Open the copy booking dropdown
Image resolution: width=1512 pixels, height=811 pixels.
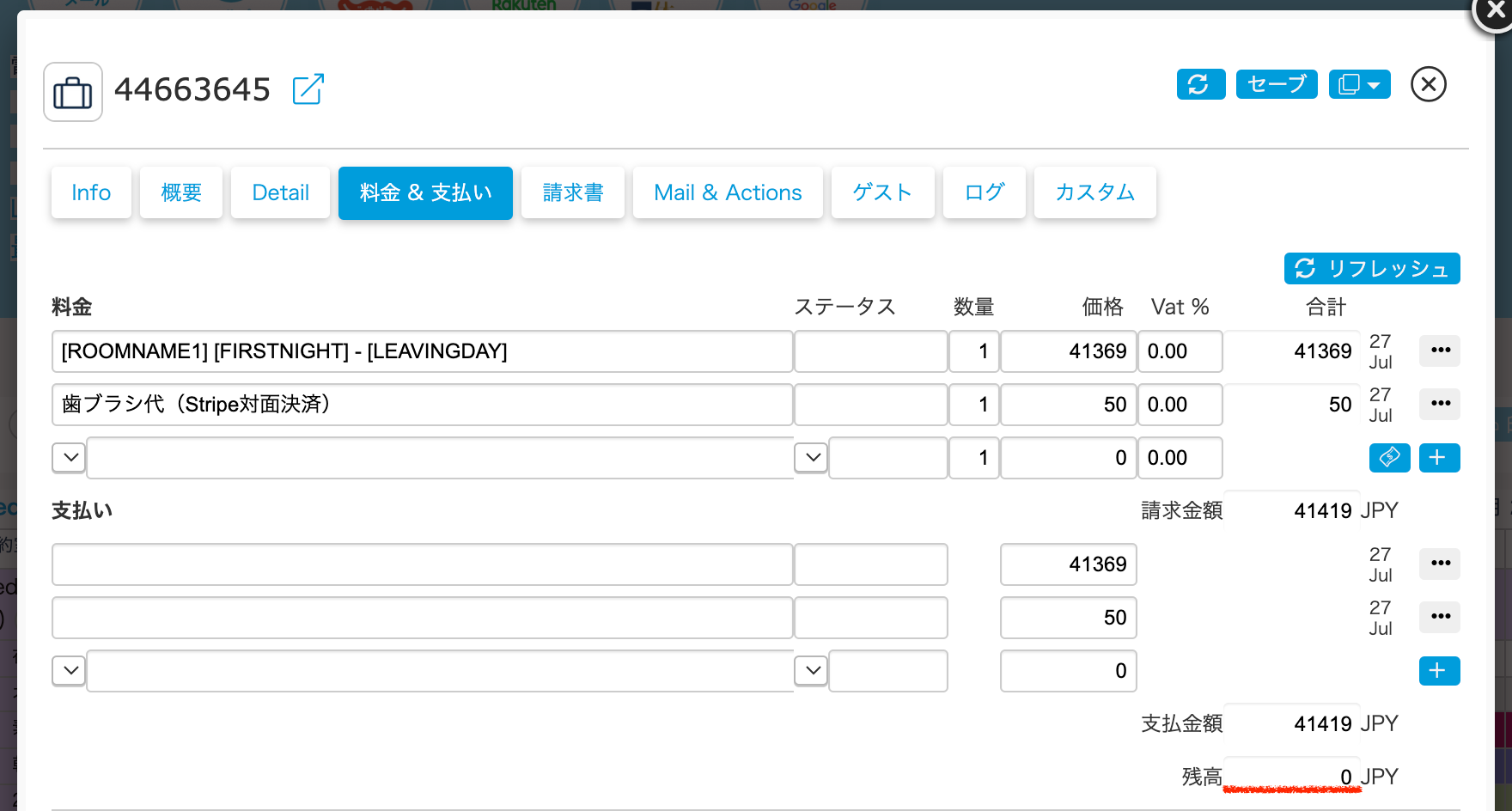click(1359, 84)
